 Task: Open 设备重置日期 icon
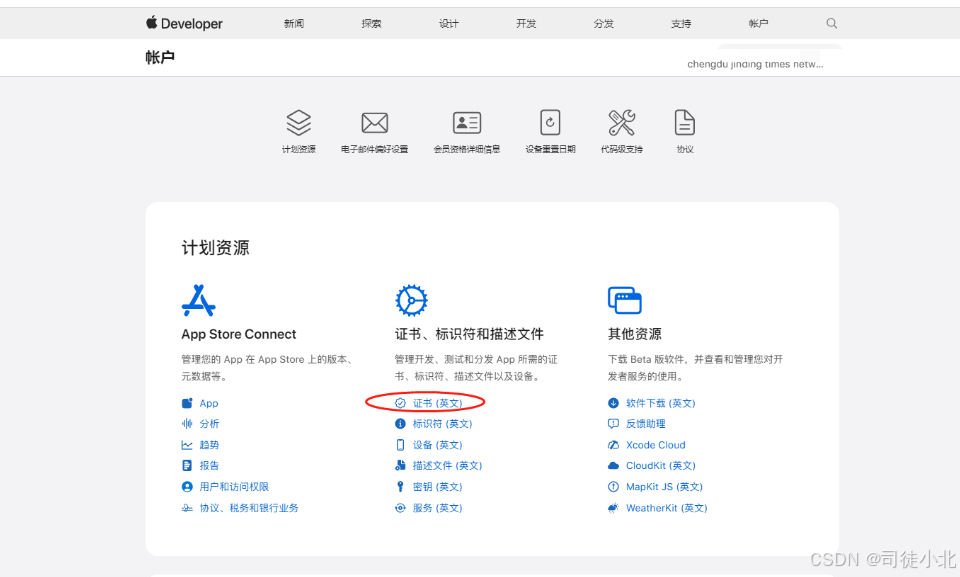click(550, 123)
